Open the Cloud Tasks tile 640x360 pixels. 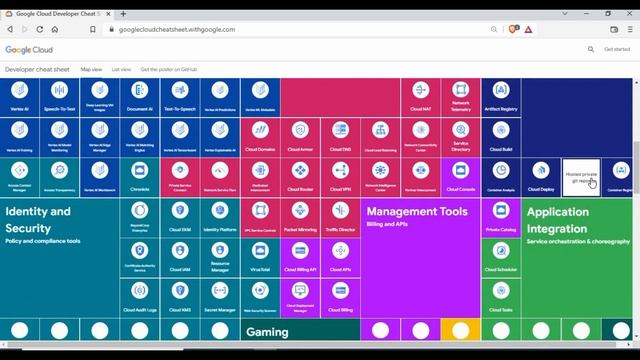(501, 298)
